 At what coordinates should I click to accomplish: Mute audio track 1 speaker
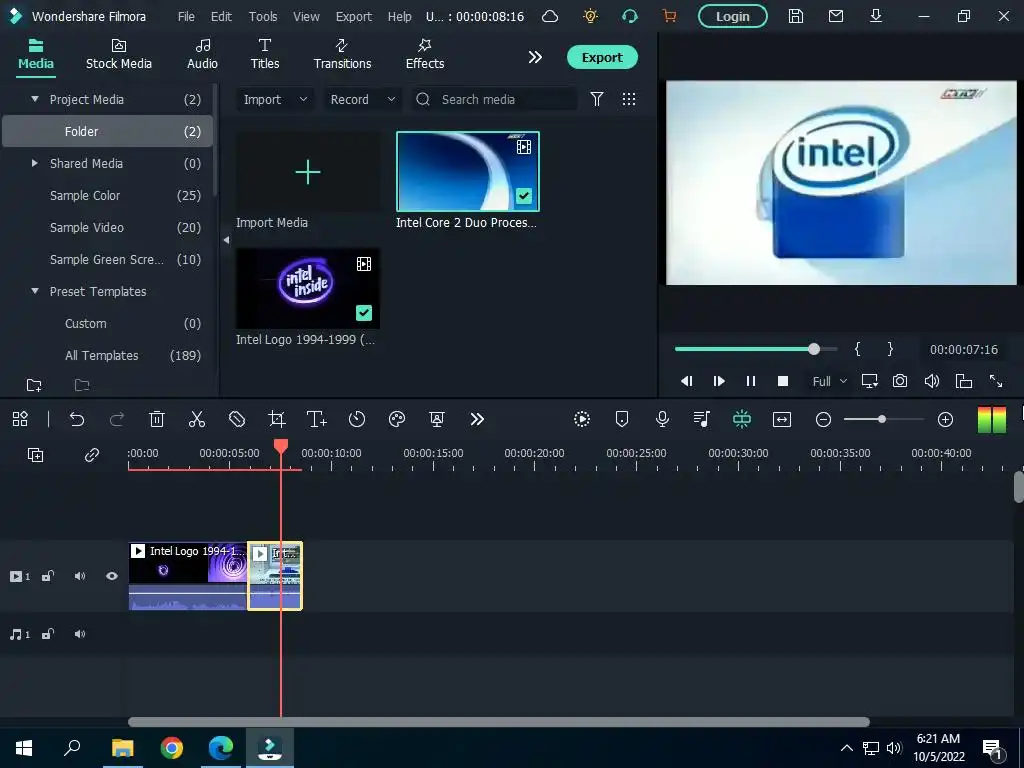coord(80,634)
